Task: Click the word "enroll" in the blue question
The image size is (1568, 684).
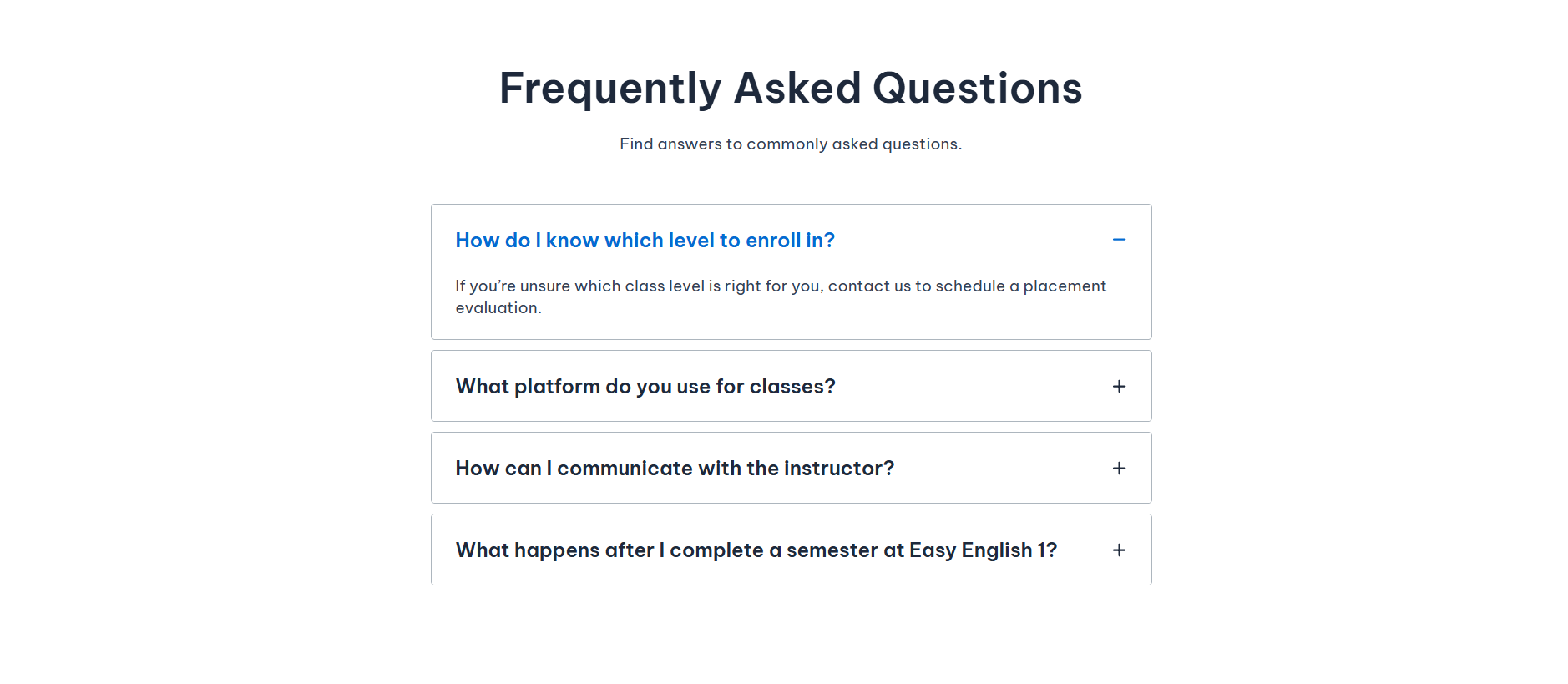Action: coord(772,241)
